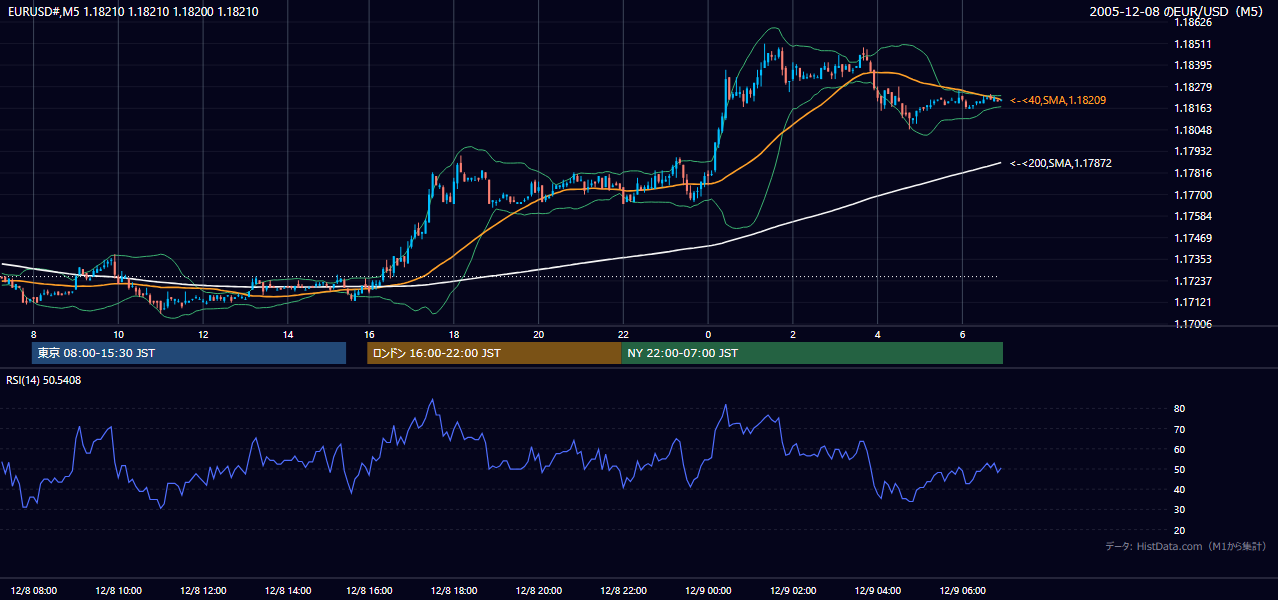Click the 12/9 00:00 date axis label
This screenshot has height=600, width=1278.
tap(708, 590)
